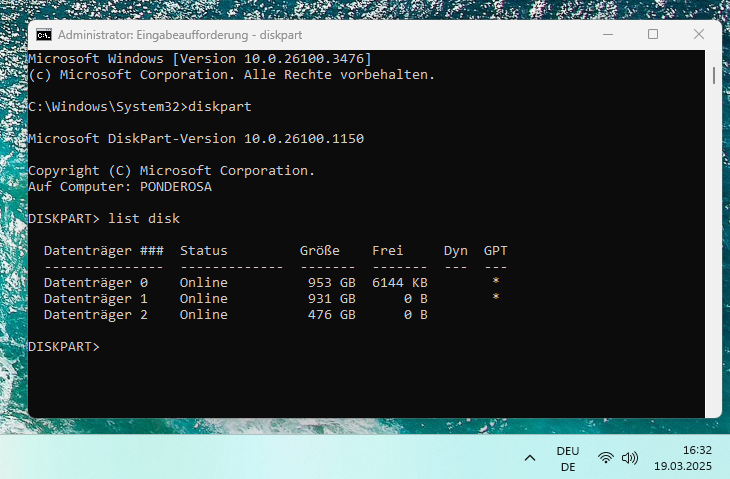Click 'Online' status of Datenträger 2
Screen dimensions: 730x479
point(203,315)
